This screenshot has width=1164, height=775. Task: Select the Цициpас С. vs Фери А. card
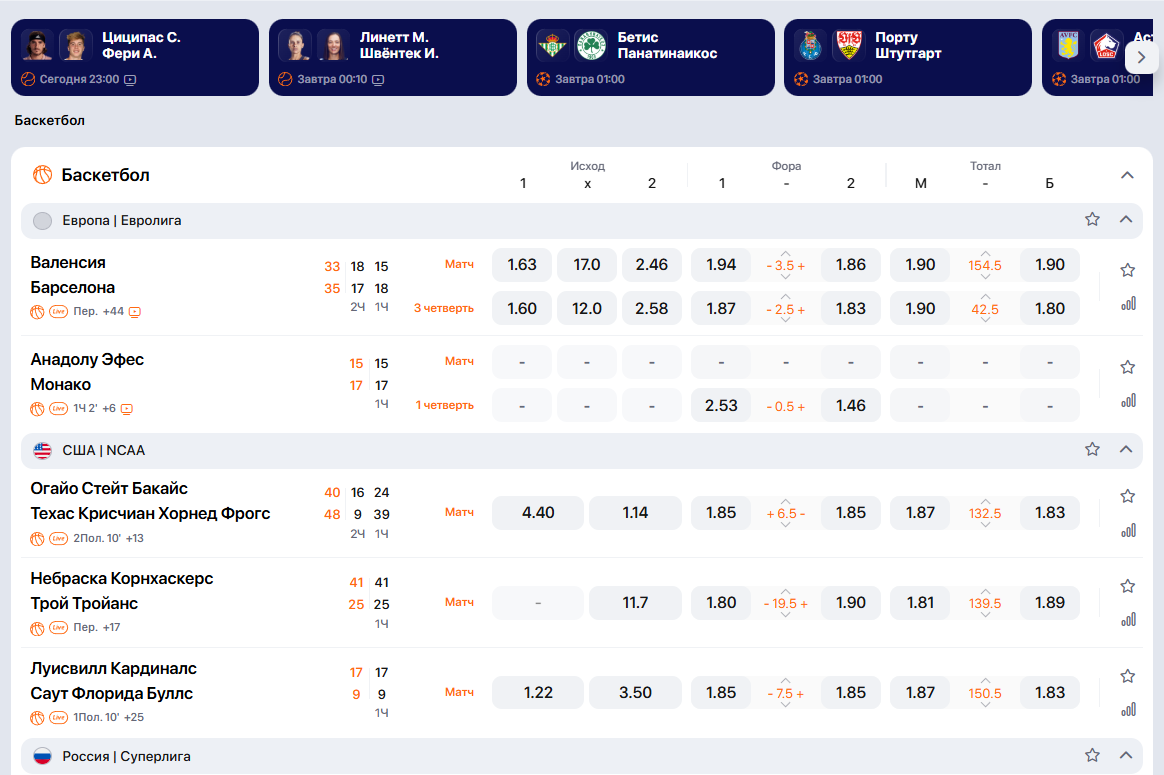click(x=134, y=57)
